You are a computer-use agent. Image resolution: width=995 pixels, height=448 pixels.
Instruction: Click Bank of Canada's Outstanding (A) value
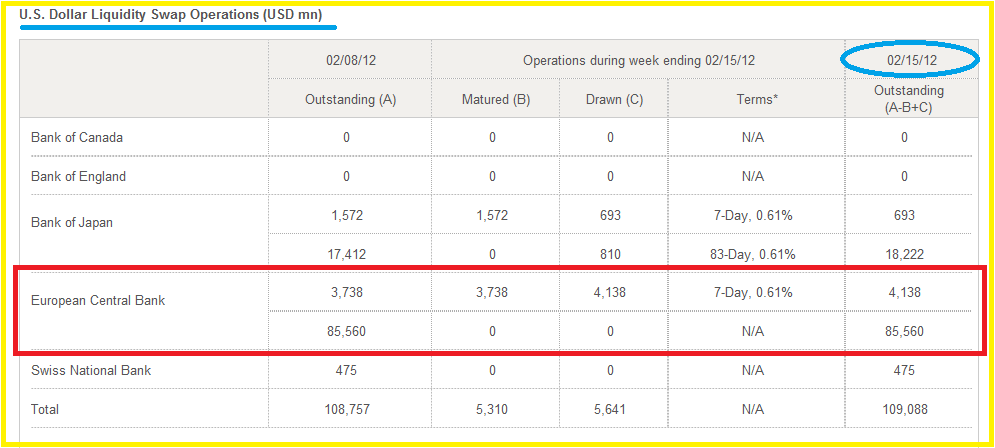346,137
